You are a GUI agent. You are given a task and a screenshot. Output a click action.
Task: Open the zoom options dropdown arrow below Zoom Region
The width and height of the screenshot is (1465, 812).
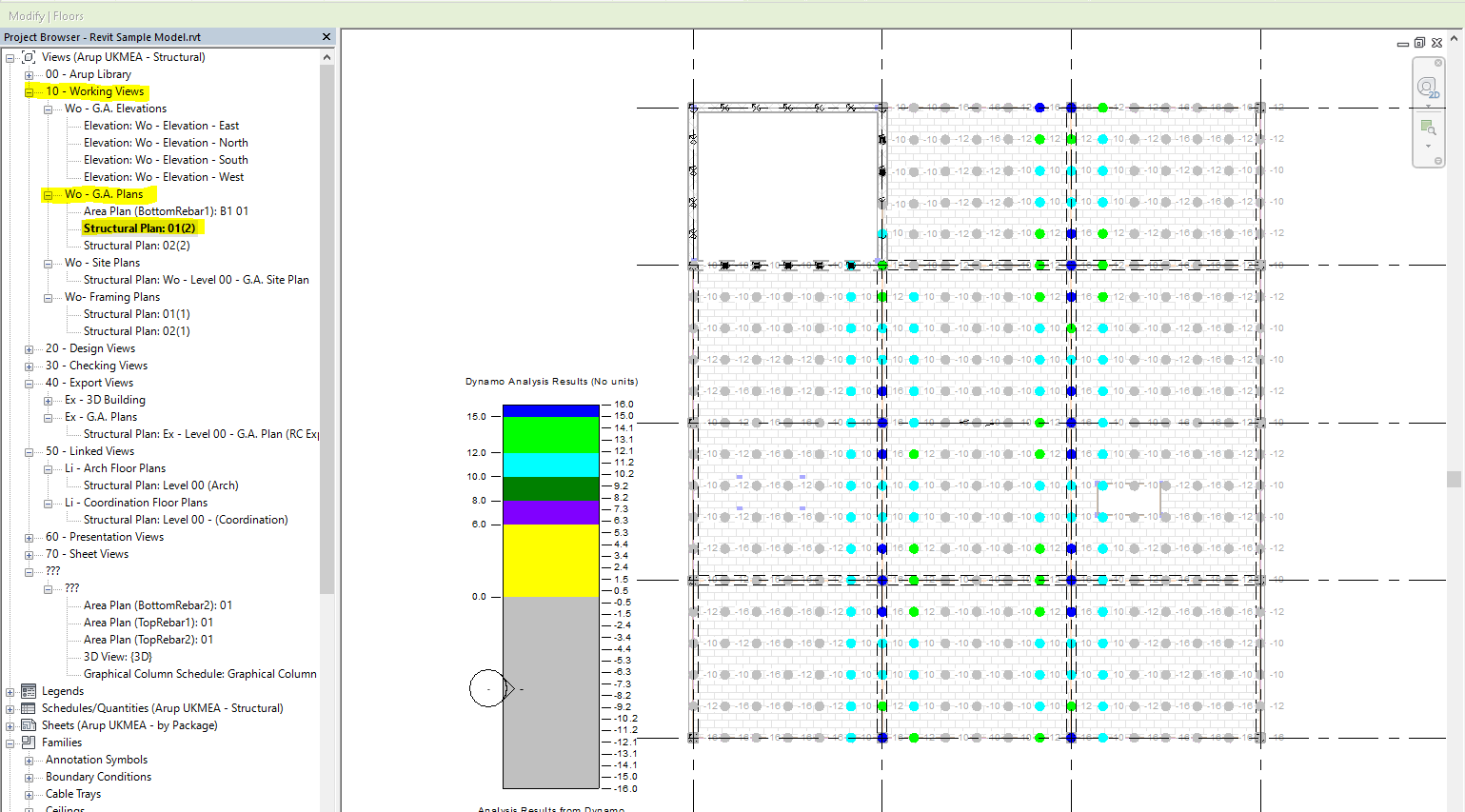1428,146
